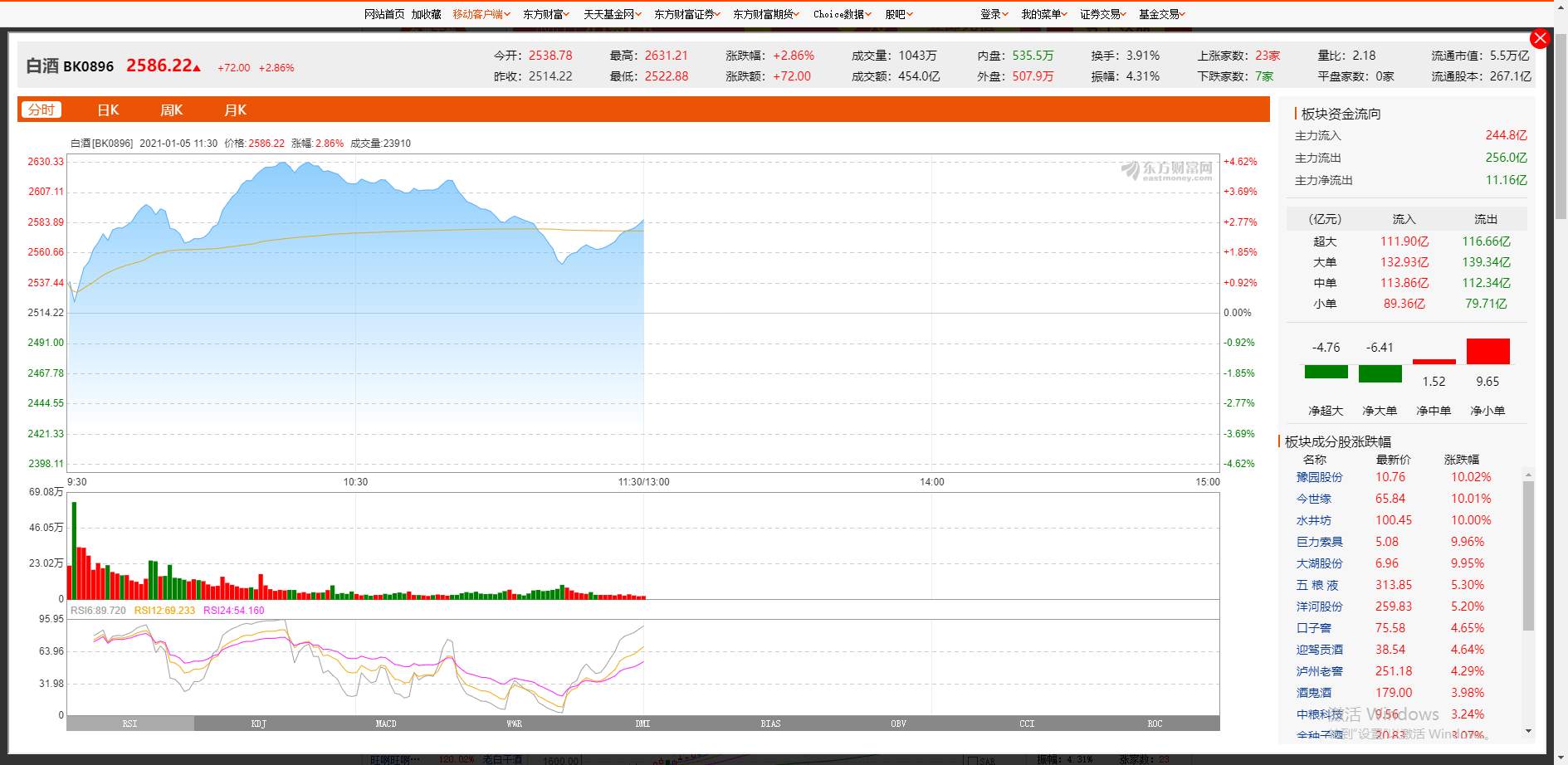This screenshot has width=1568, height=765.
Task: Open the 证券交易 dropdown
Action: tap(1103, 14)
